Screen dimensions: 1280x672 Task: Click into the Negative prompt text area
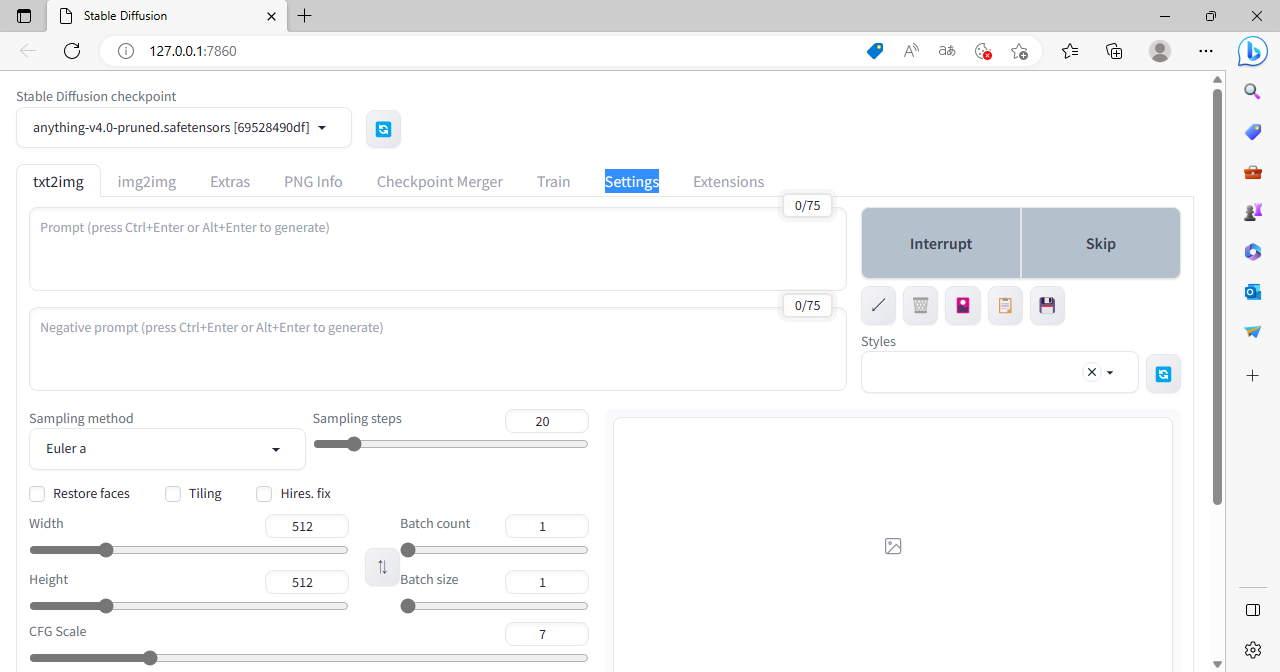pos(438,349)
